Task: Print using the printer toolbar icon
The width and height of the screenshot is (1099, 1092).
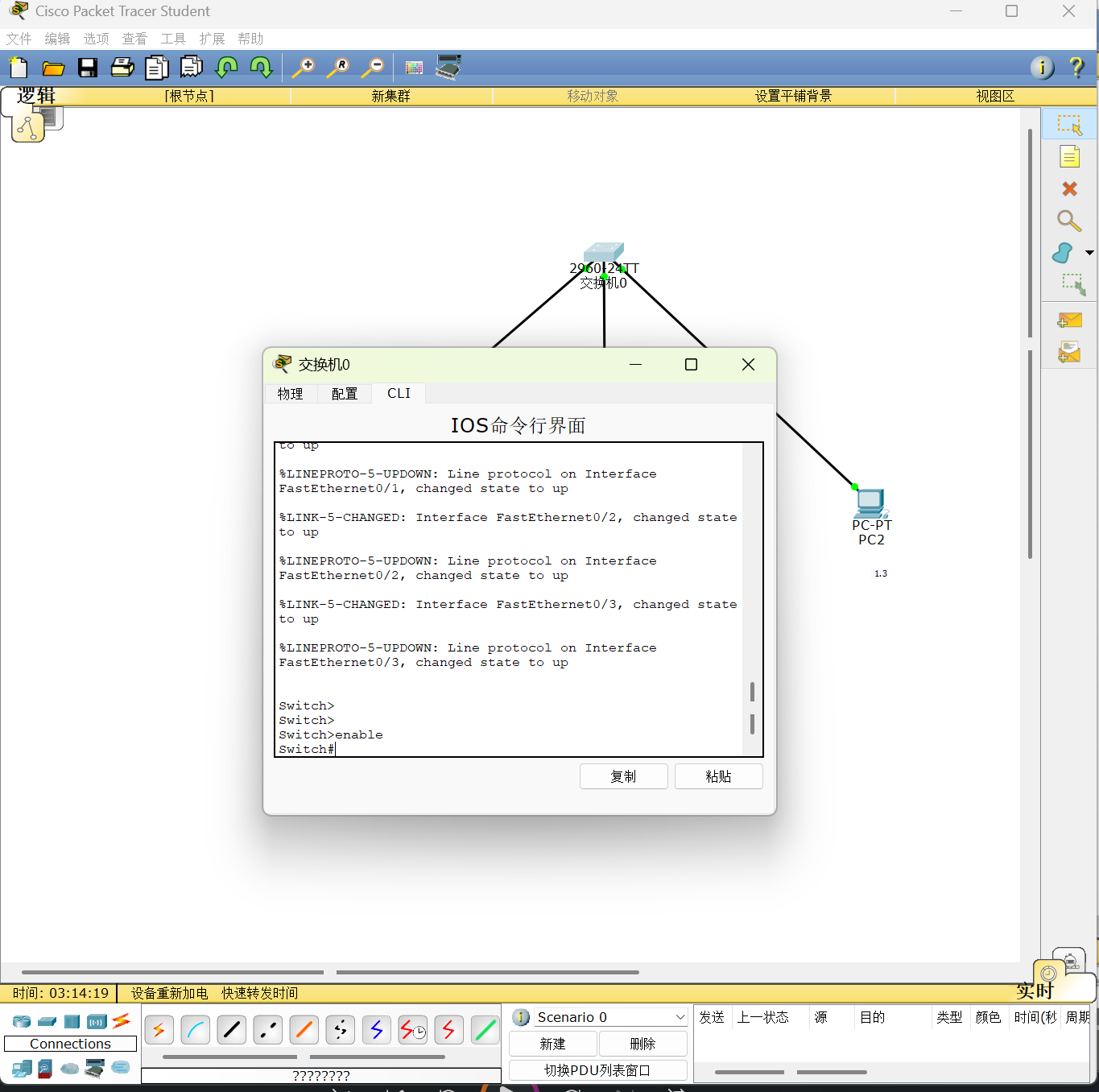Action: click(122, 68)
